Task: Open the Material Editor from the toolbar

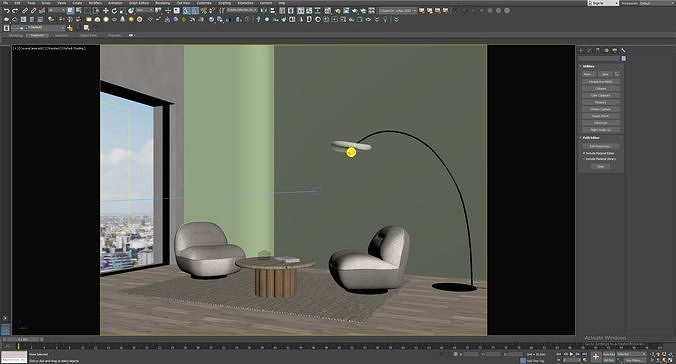Action: [x=328, y=10]
